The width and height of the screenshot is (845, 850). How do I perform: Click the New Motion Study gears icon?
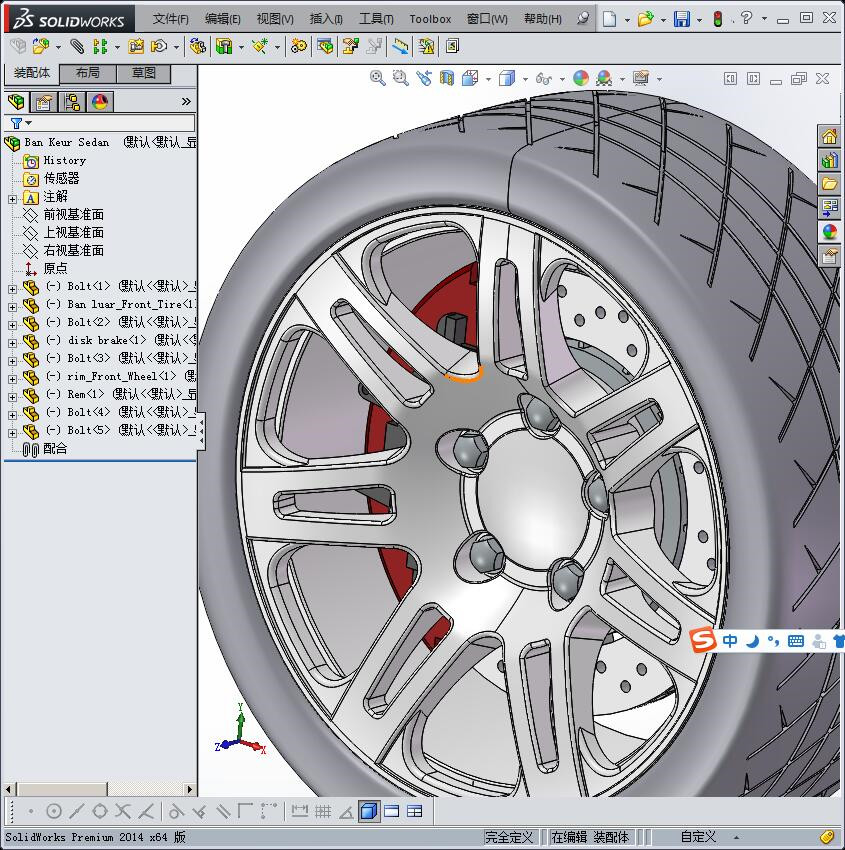(x=299, y=47)
